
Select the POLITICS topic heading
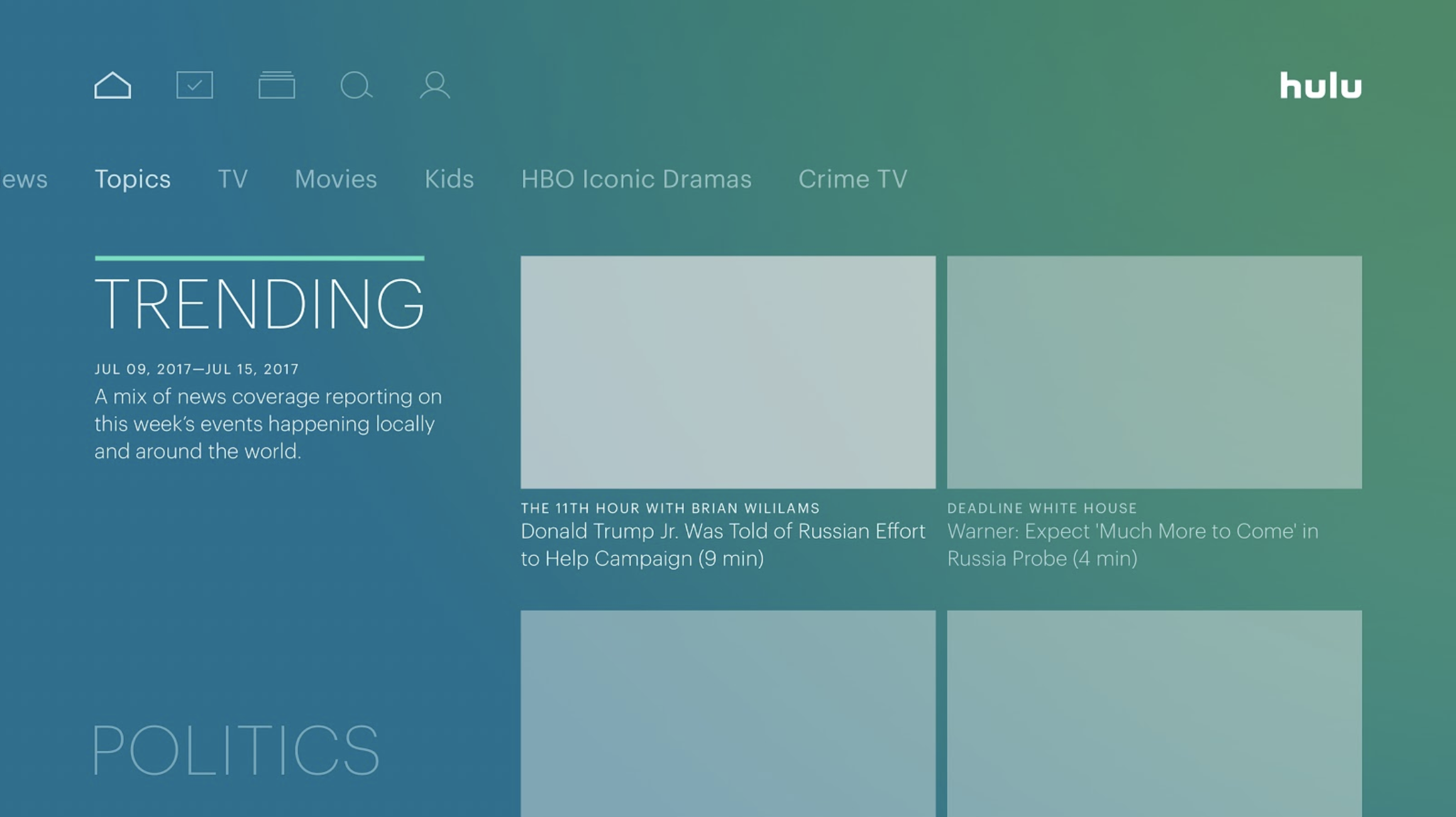236,750
